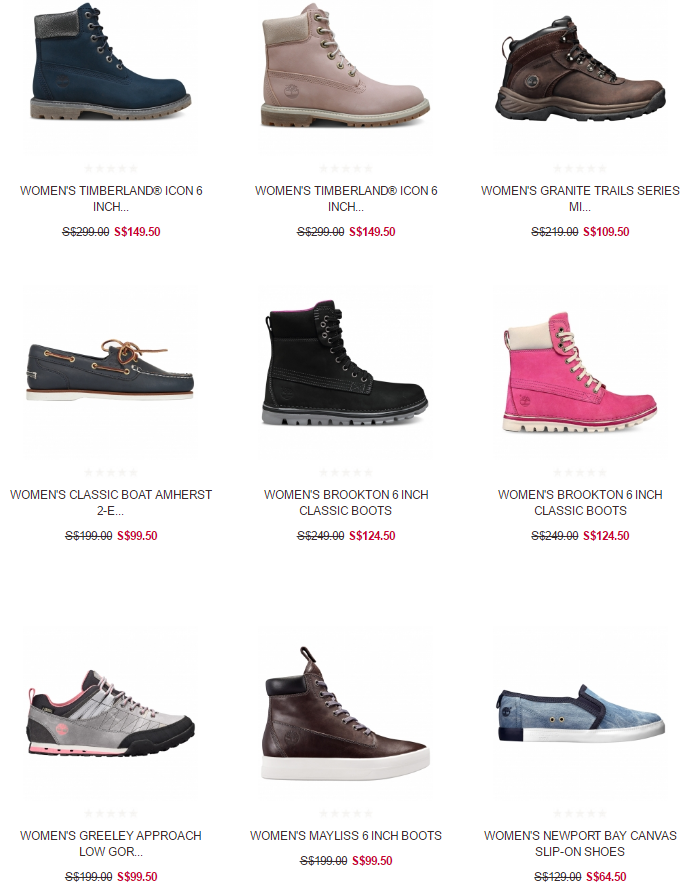View the grey Greeley Approach sneaker image
The height and width of the screenshot is (890, 690).
(x=111, y=714)
